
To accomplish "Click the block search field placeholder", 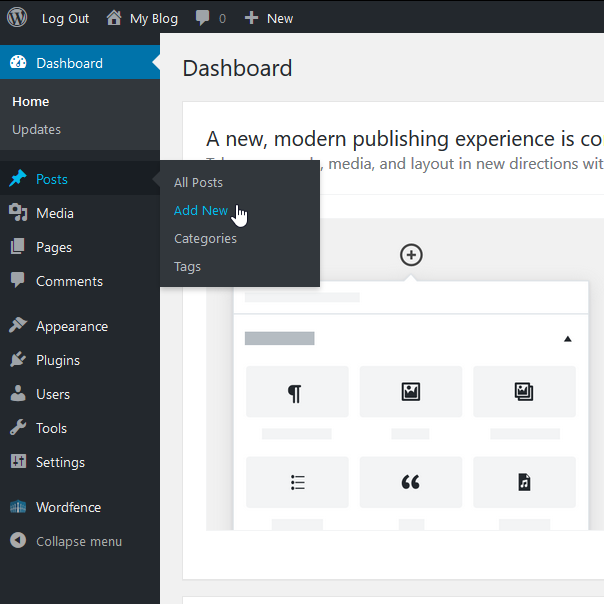I will [302, 297].
